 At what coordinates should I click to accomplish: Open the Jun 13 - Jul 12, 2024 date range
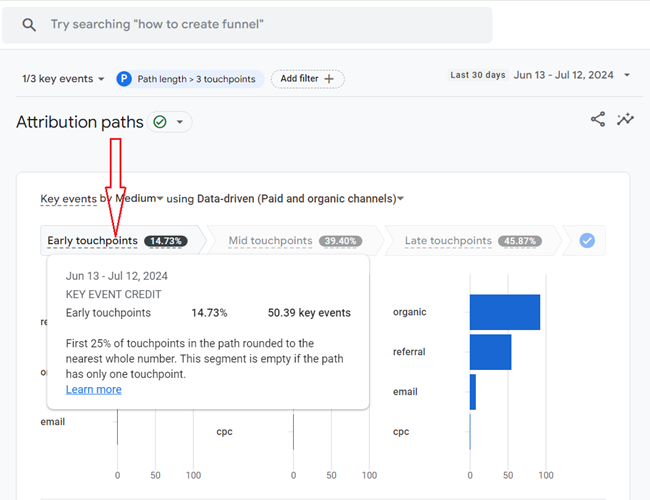[563, 75]
